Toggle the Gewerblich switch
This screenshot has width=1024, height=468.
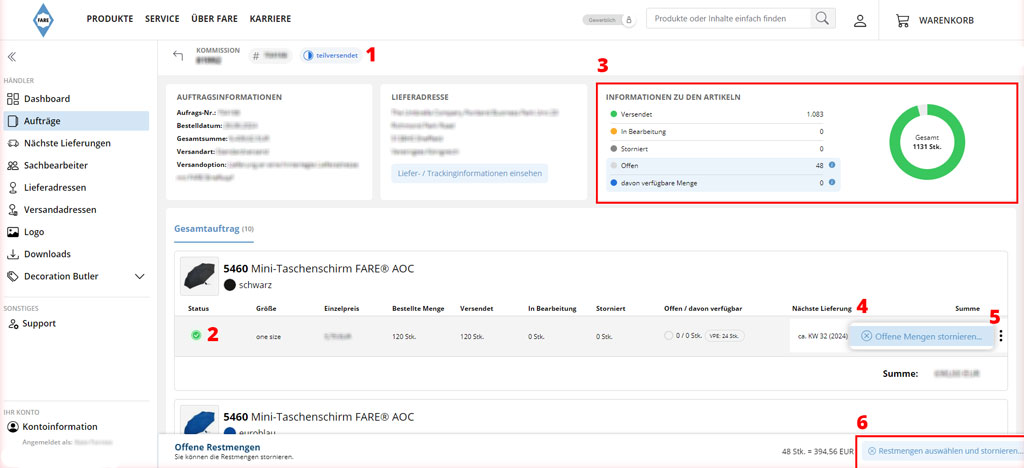609,20
